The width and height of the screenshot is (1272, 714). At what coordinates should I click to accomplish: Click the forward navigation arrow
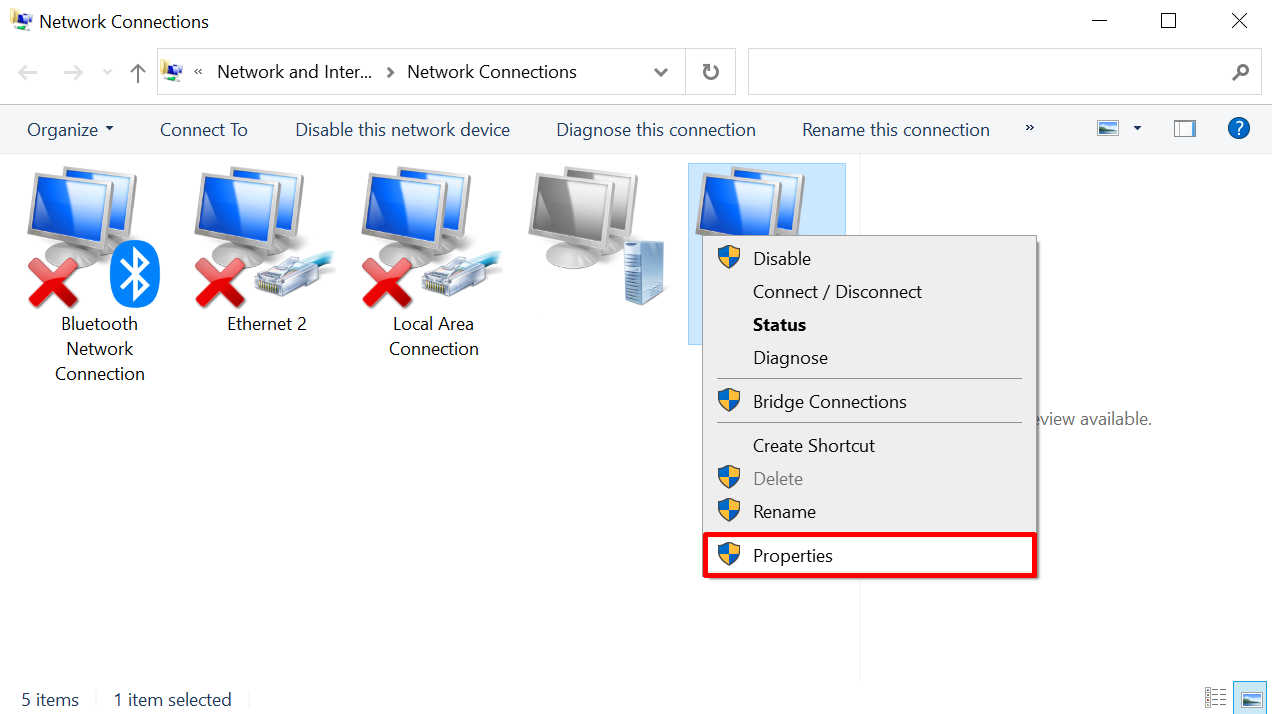(72, 71)
